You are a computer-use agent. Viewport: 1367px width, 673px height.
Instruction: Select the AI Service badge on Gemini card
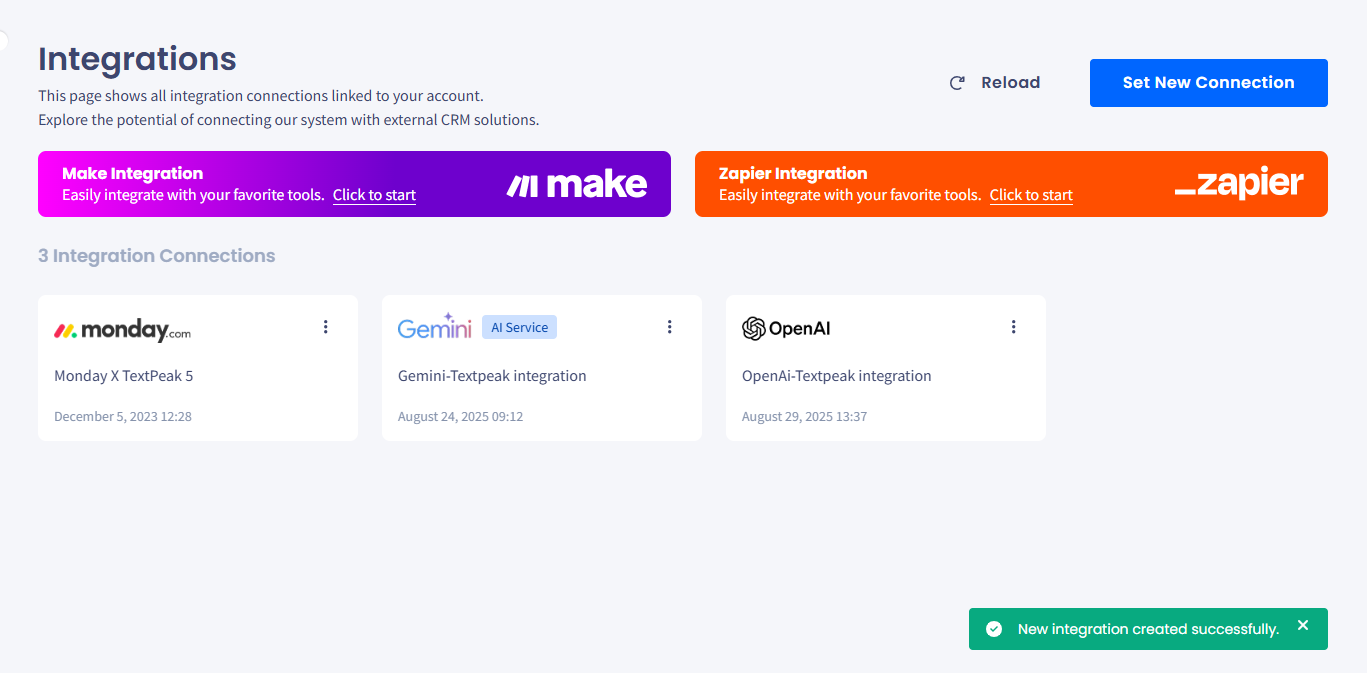(x=519, y=327)
